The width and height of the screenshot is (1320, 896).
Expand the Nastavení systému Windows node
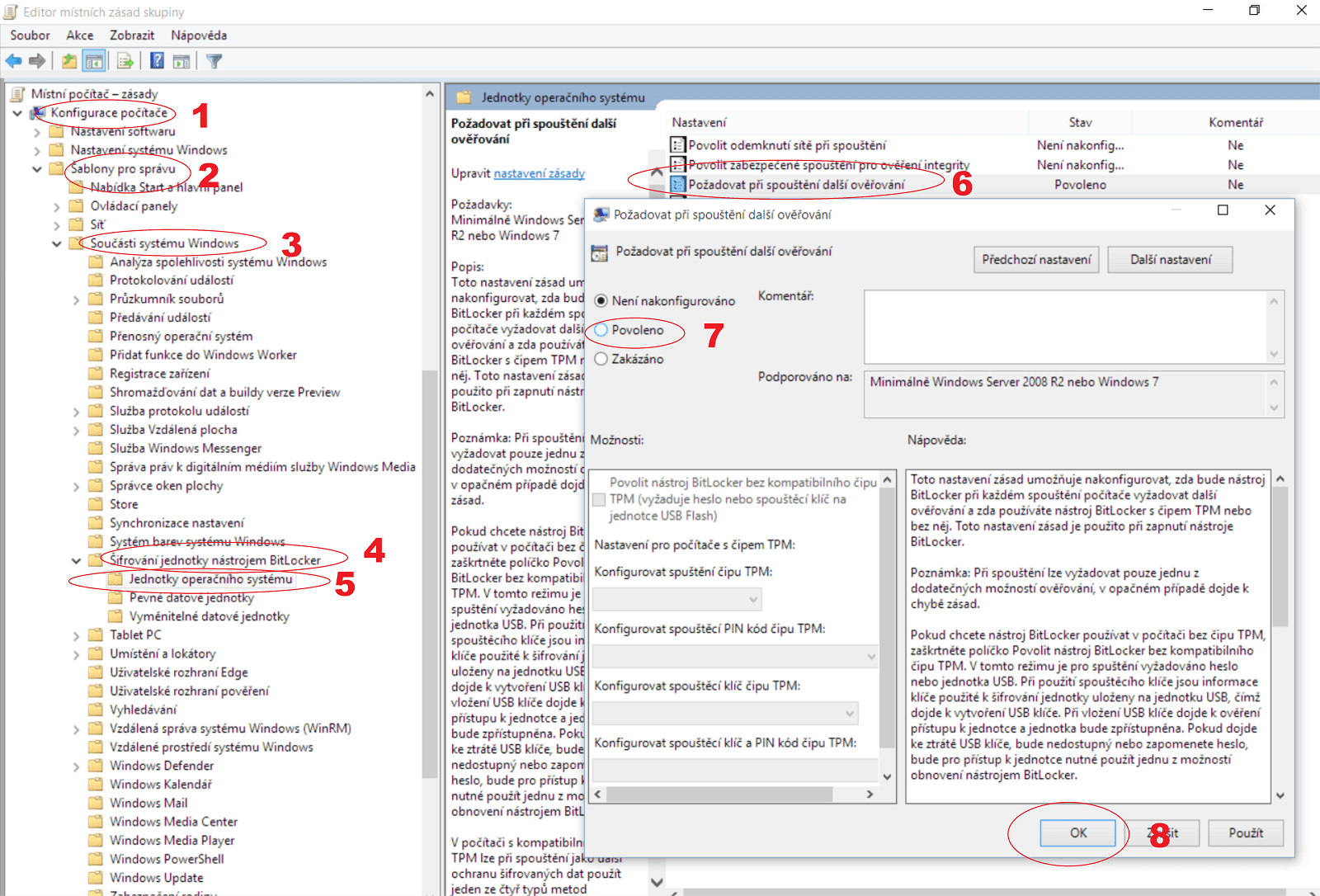pos(37,150)
